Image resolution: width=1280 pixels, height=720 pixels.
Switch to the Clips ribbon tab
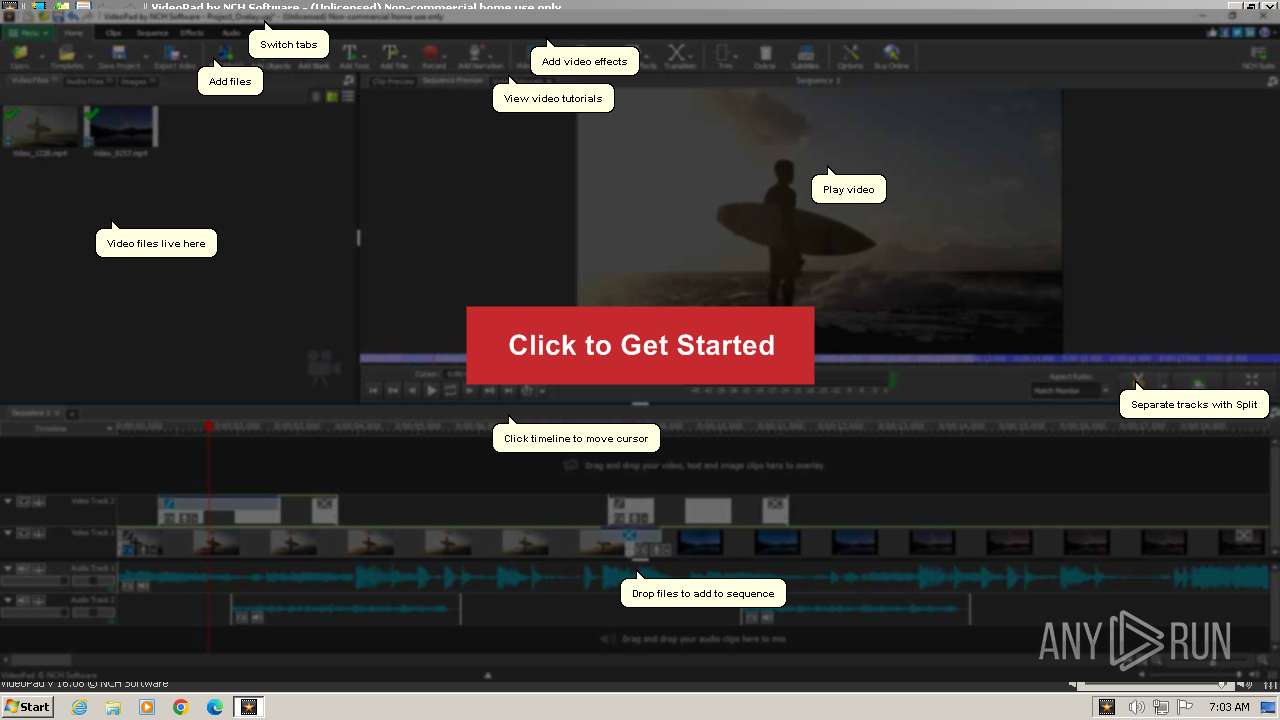pos(114,33)
